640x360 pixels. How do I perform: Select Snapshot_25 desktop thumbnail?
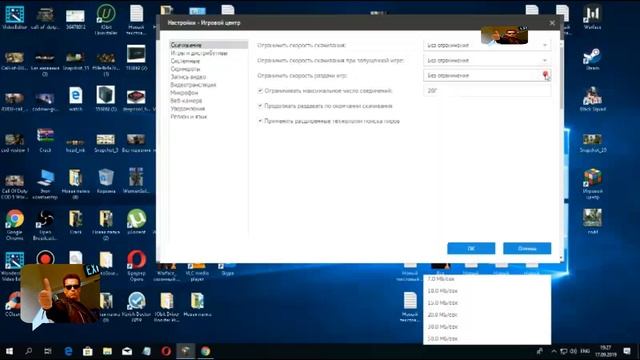tap(592, 143)
